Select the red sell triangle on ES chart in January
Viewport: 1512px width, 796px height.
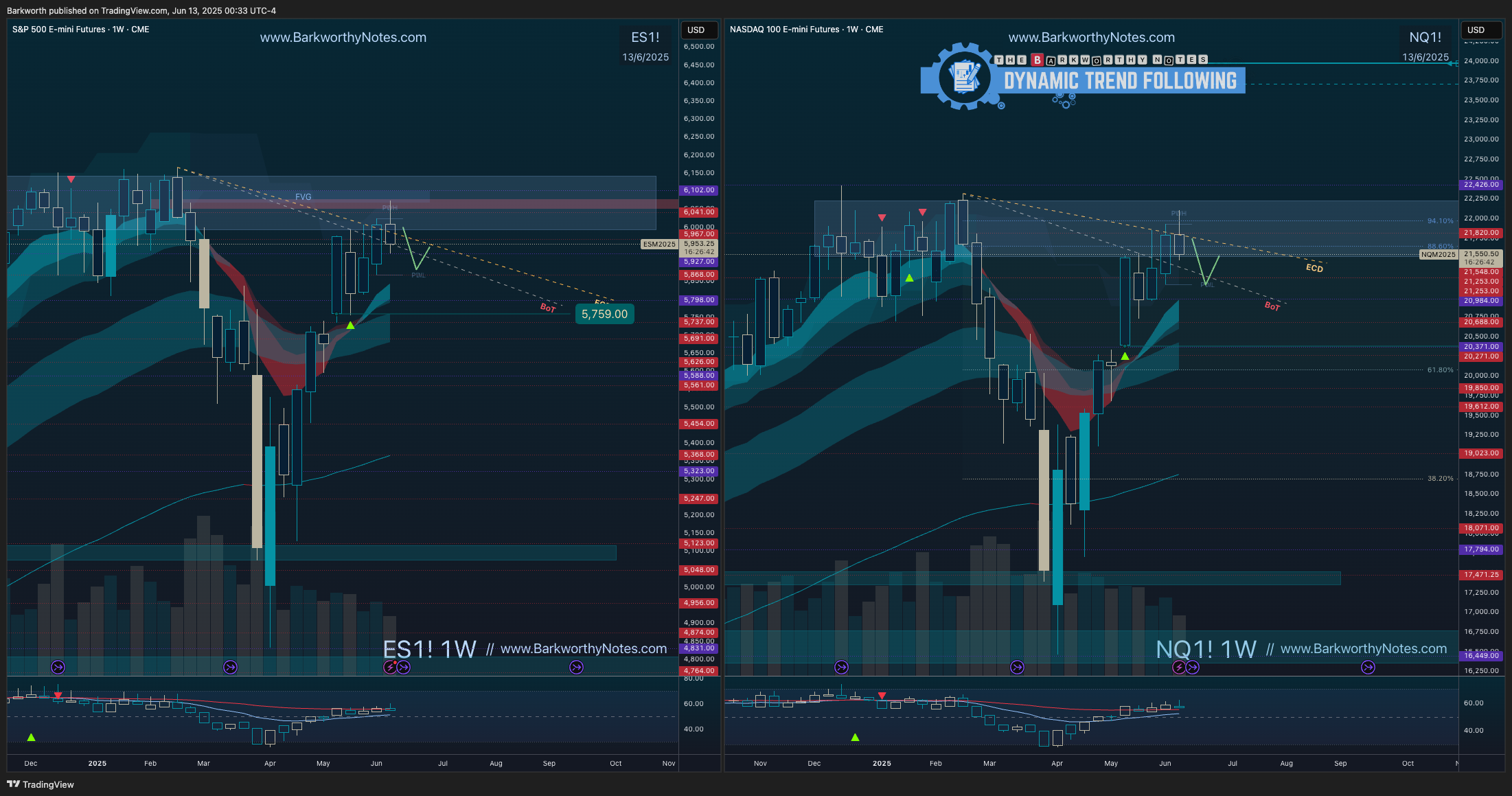[71, 179]
